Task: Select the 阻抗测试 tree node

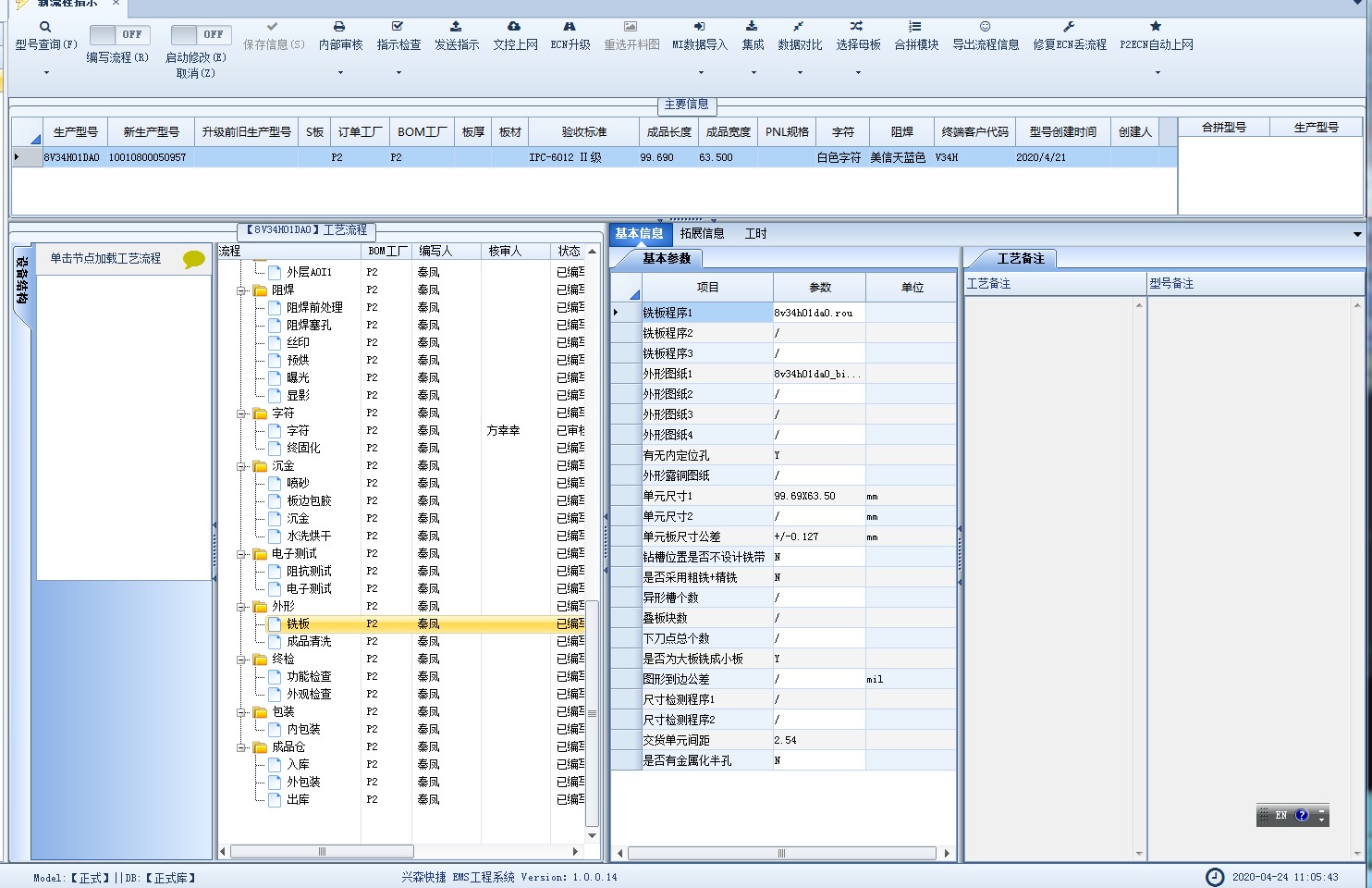Action: pyautogui.click(x=309, y=572)
